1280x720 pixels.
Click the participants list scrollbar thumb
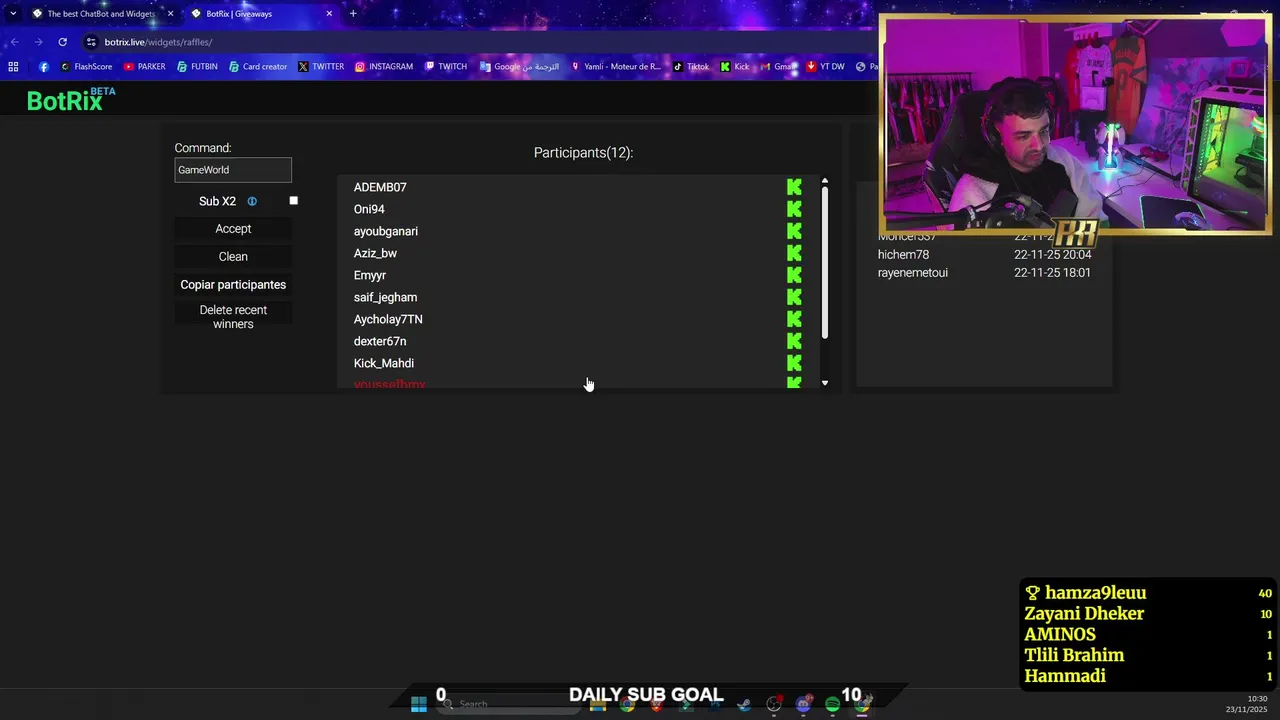825,262
